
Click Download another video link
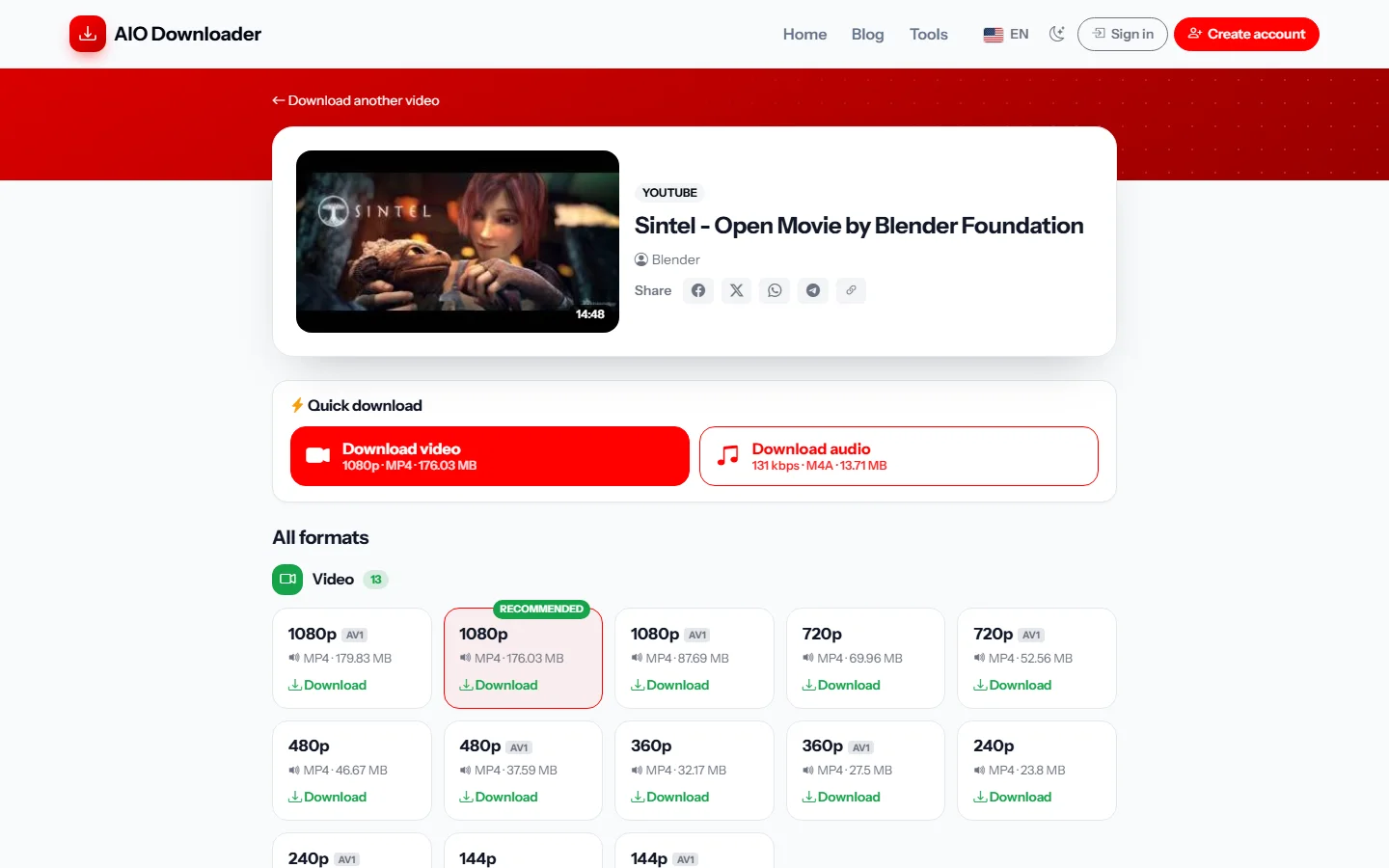click(356, 100)
